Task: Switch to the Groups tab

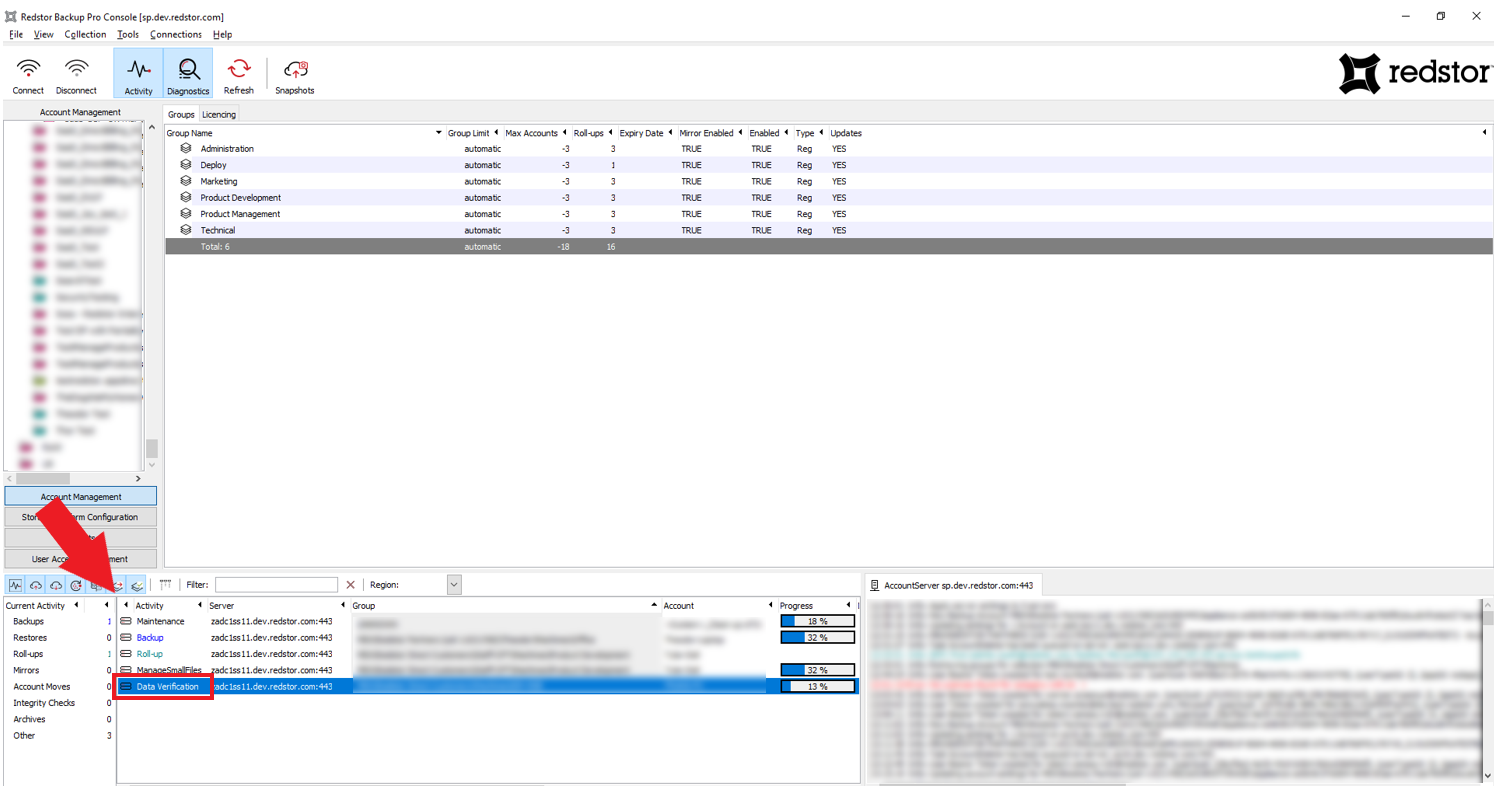Action: 181,114
